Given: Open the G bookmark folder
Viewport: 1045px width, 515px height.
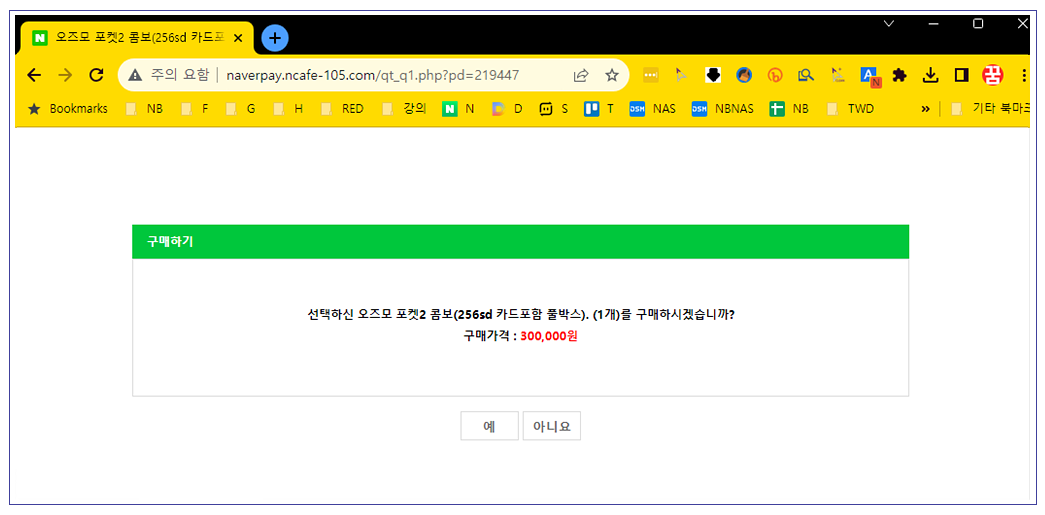Looking at the screenshot, I should tap(240, 109).
